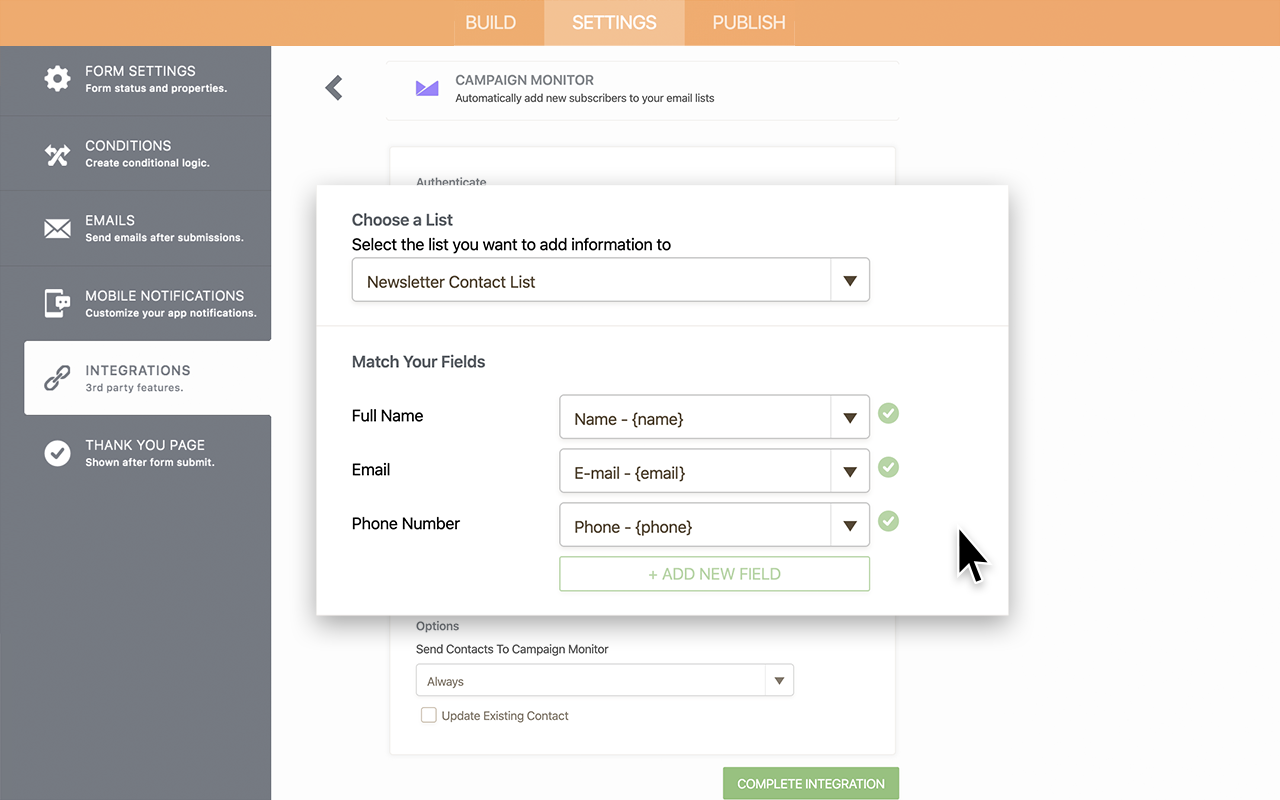The width and height of the screenshot is (1280, 800).
Task: Expand the Email field mapping dropdown
Action: (x=849, y=472)
